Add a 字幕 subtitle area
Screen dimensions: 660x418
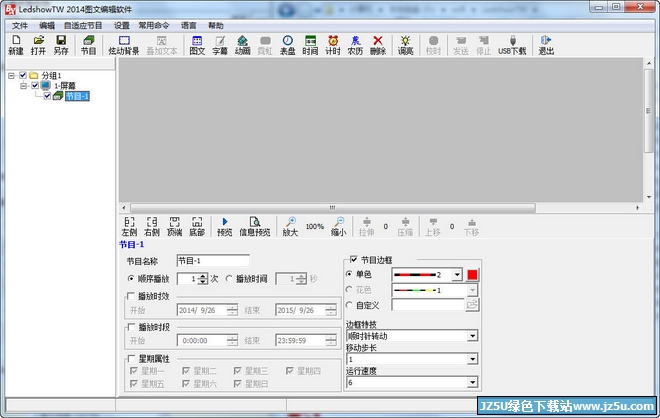[220, 45]
